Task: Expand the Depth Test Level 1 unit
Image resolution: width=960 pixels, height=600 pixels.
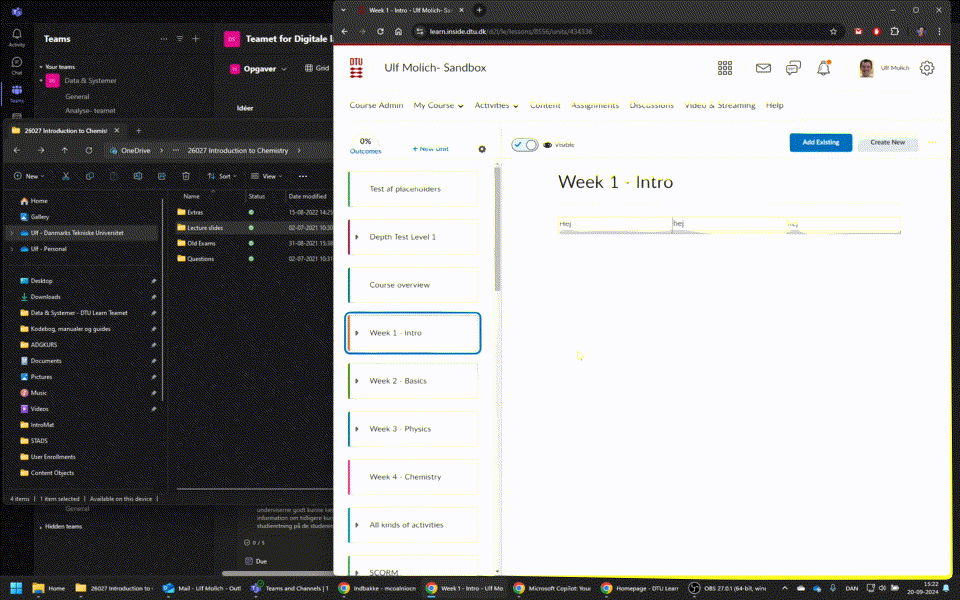Action: tap(357, 237)
